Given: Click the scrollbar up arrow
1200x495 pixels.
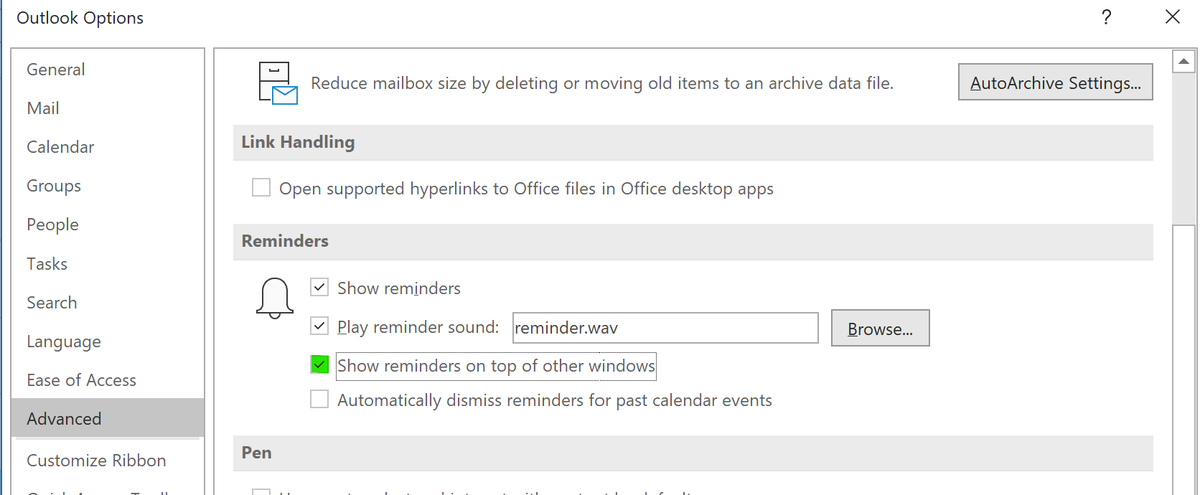Looking at the screenshot, I should [x=1185, y=63].
